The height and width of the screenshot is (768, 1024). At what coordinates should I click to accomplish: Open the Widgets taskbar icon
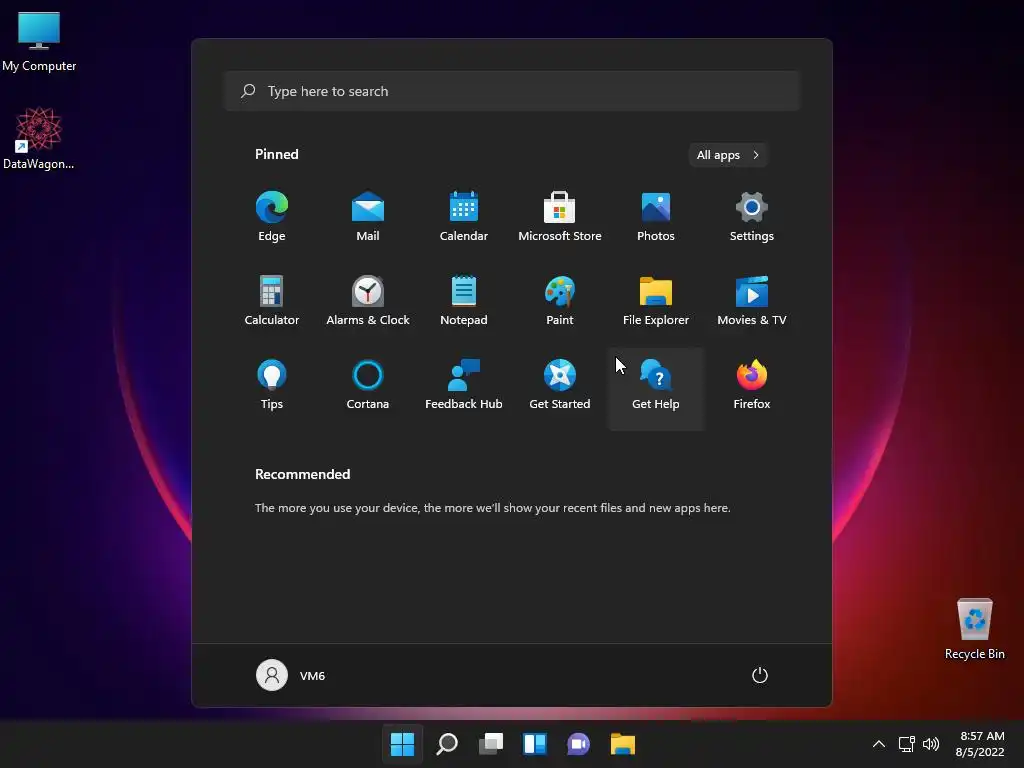[x=535, y=744]
